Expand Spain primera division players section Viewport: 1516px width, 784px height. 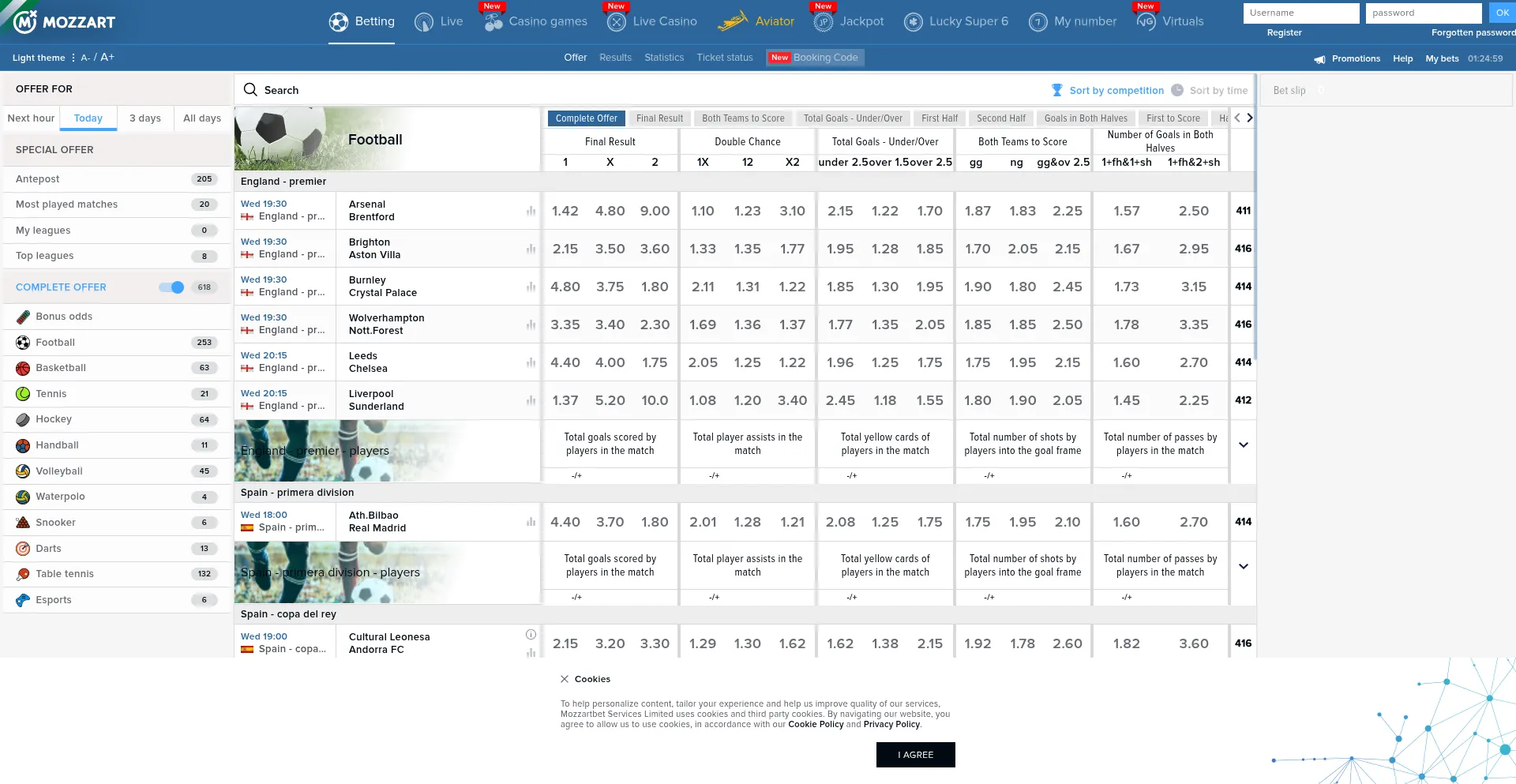(x=1243, y=567)
